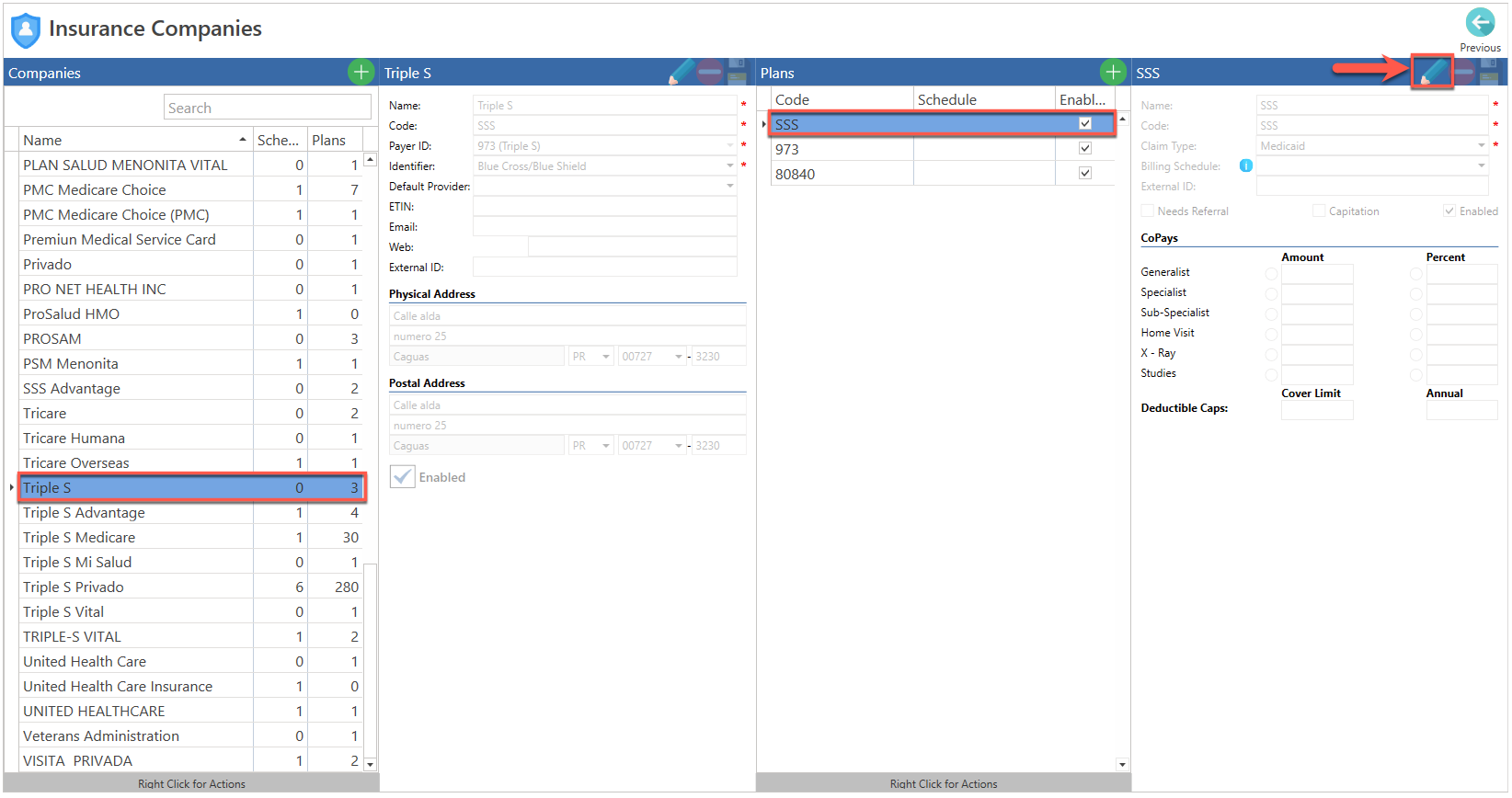This screenshot has width=1512, height=798.
Task: Add a new plan with the green plus
Action: tap(1113, 72)
